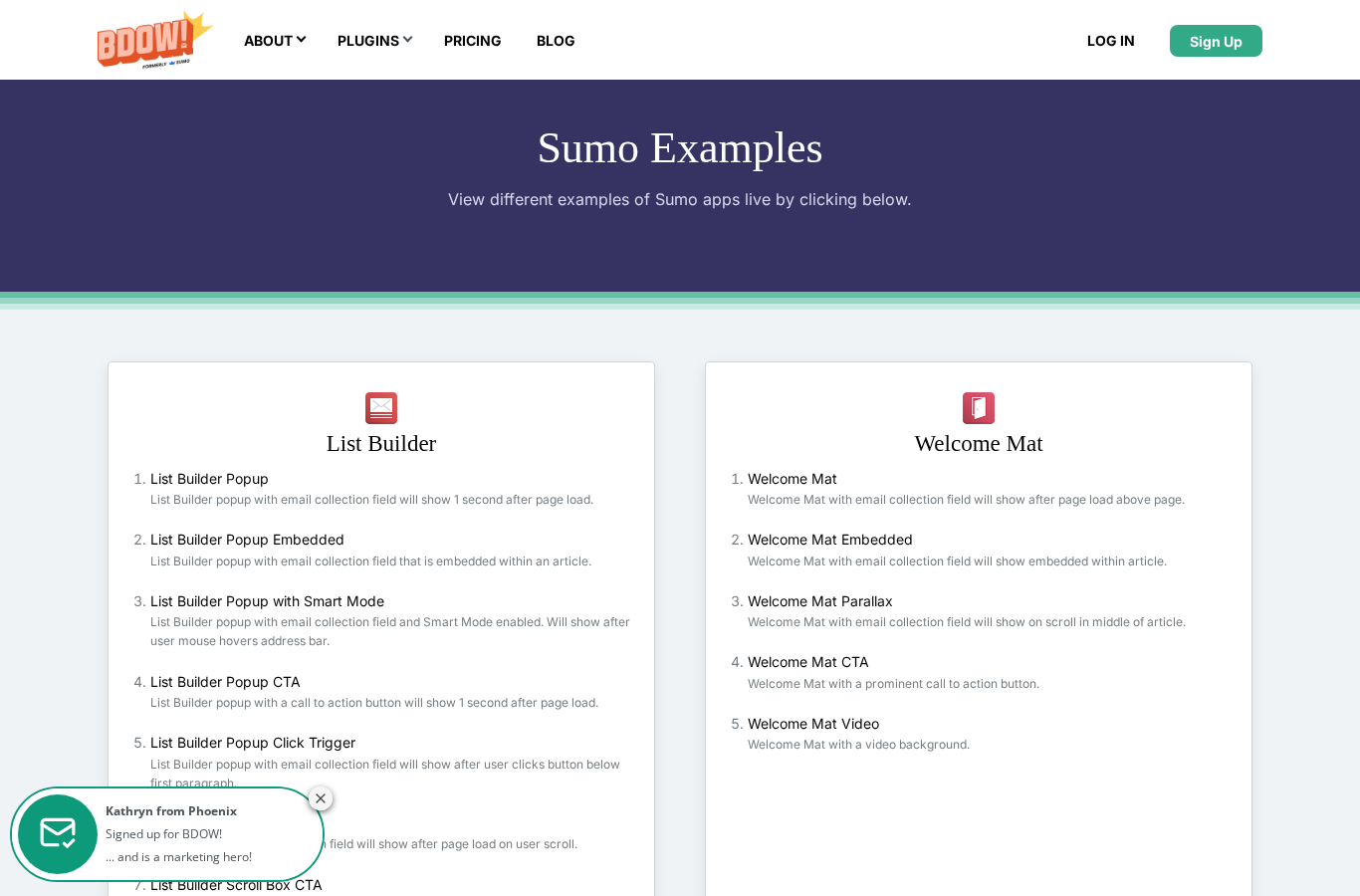
Task: Click the LOG IN link
Action: [1111, 41]
